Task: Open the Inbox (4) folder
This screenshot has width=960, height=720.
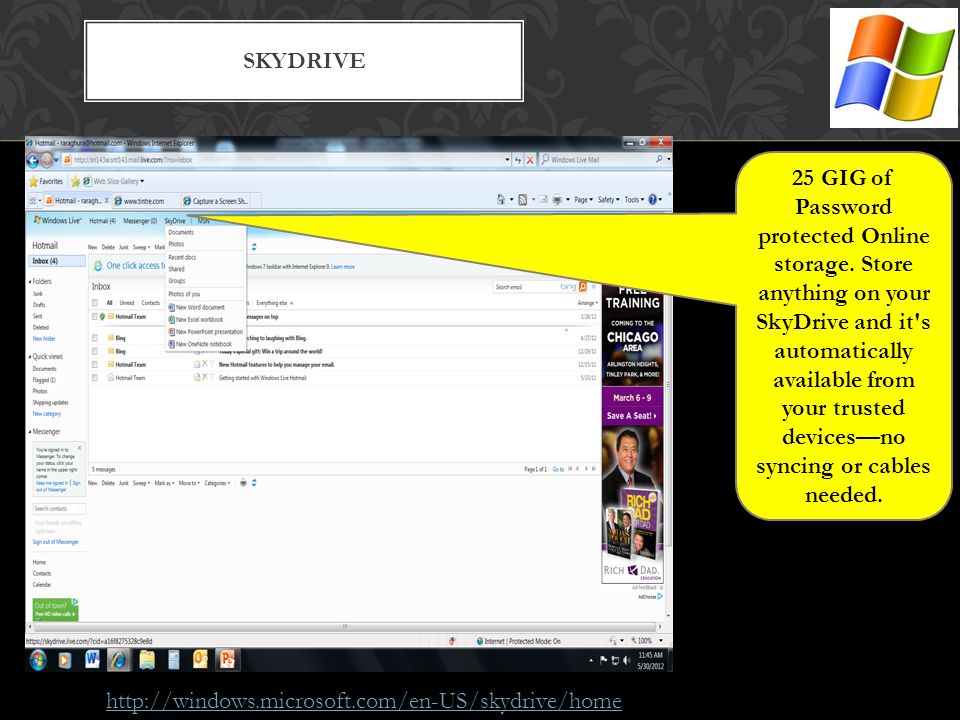Action: 57,261
